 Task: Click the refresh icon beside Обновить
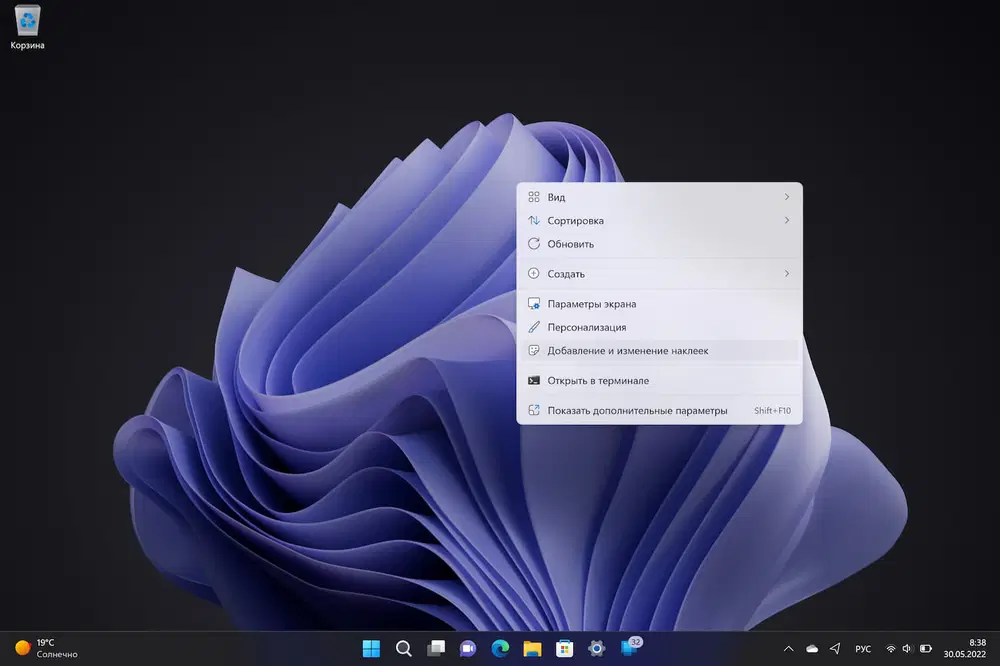point(534,244)
